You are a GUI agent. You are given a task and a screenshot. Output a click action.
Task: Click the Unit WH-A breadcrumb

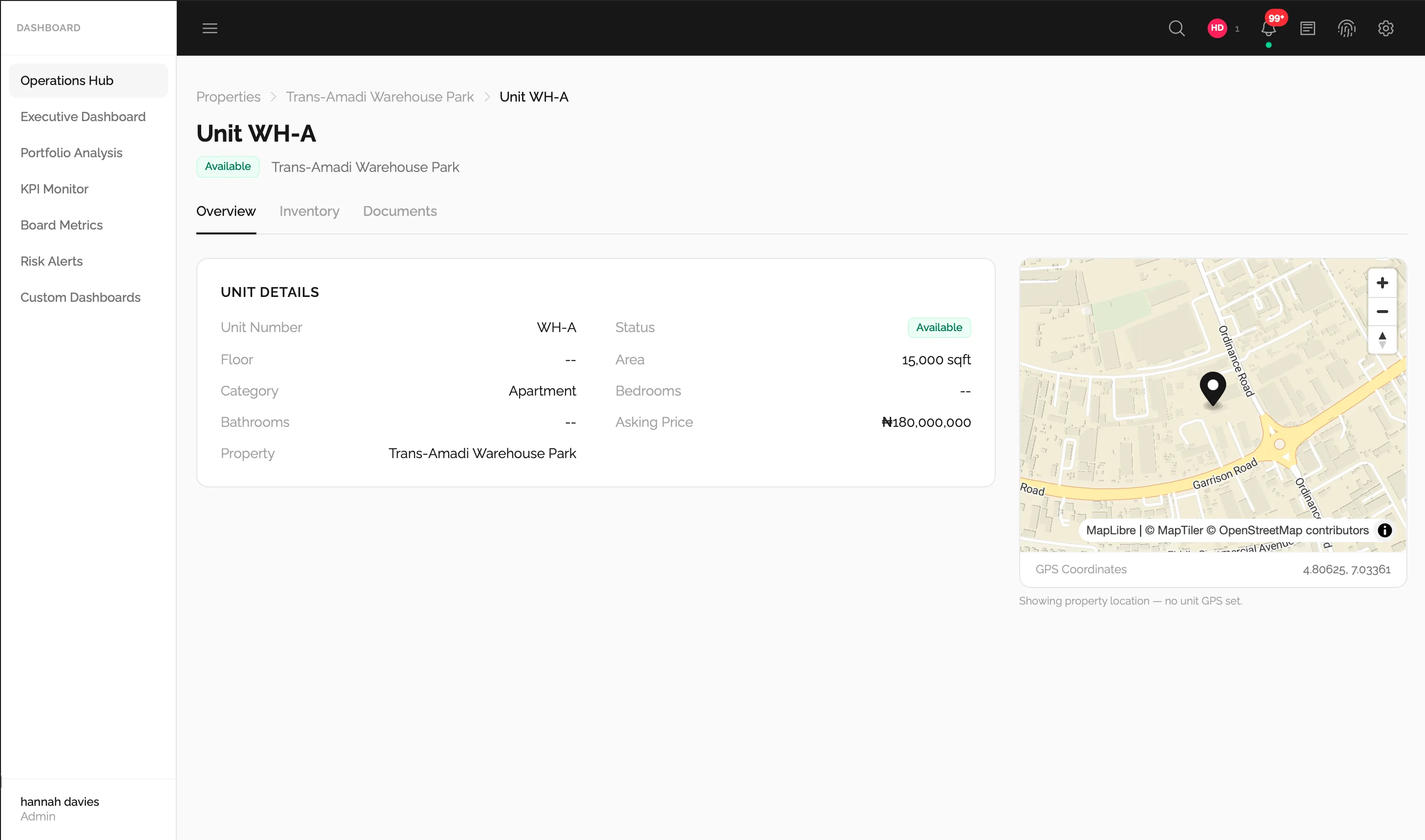[x=534, y=97]
